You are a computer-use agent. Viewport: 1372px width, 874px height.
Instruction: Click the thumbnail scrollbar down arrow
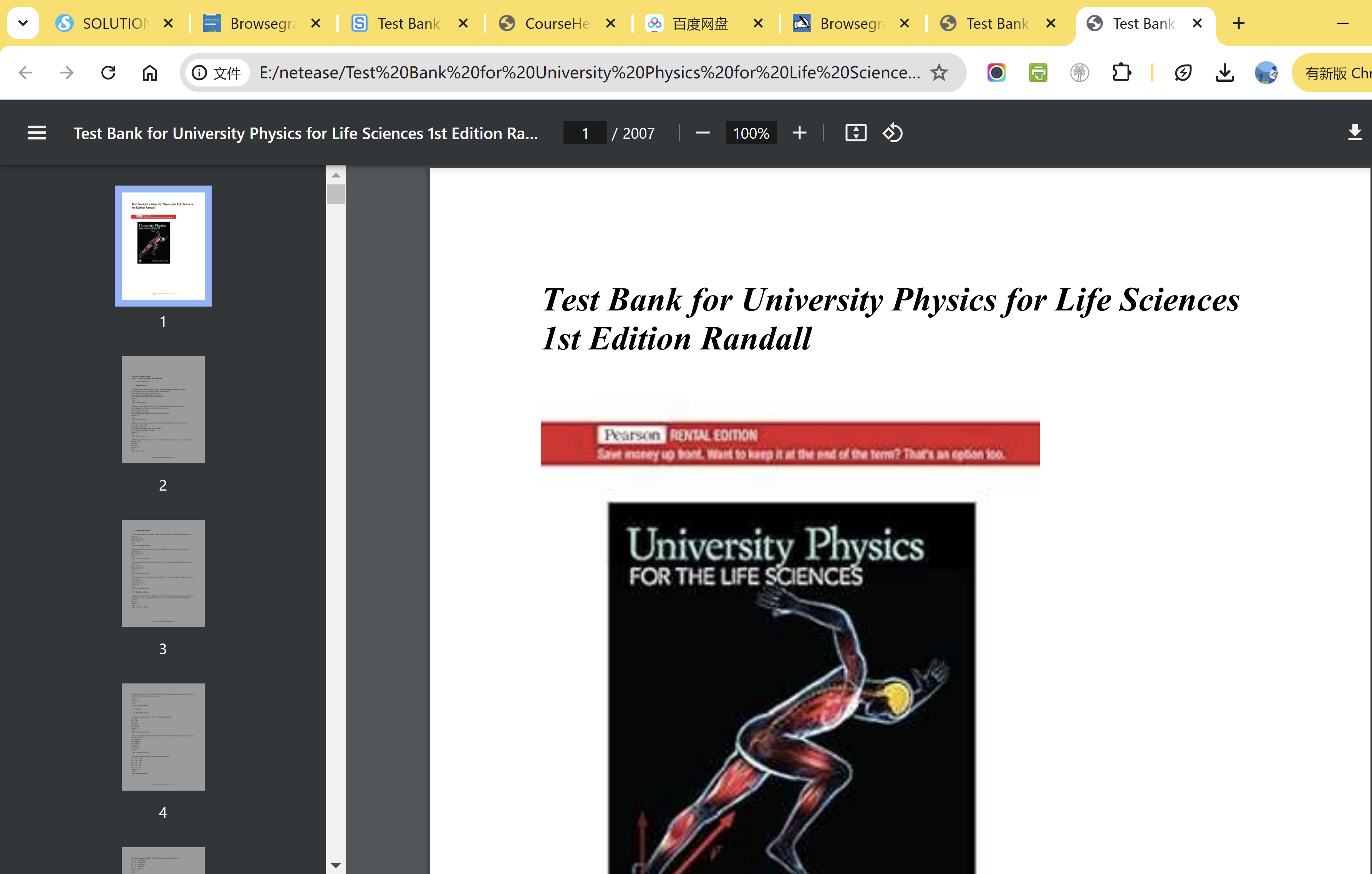[336, 866]
